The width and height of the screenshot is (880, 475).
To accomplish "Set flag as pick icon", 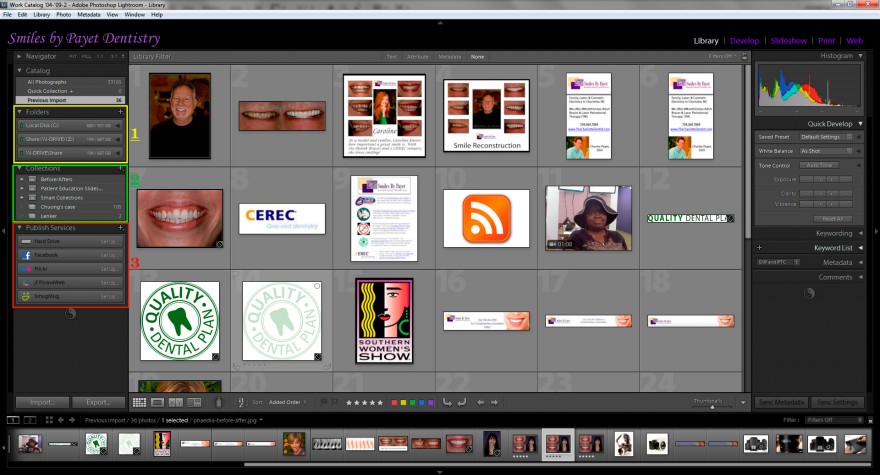I will (x=324, y=402).
